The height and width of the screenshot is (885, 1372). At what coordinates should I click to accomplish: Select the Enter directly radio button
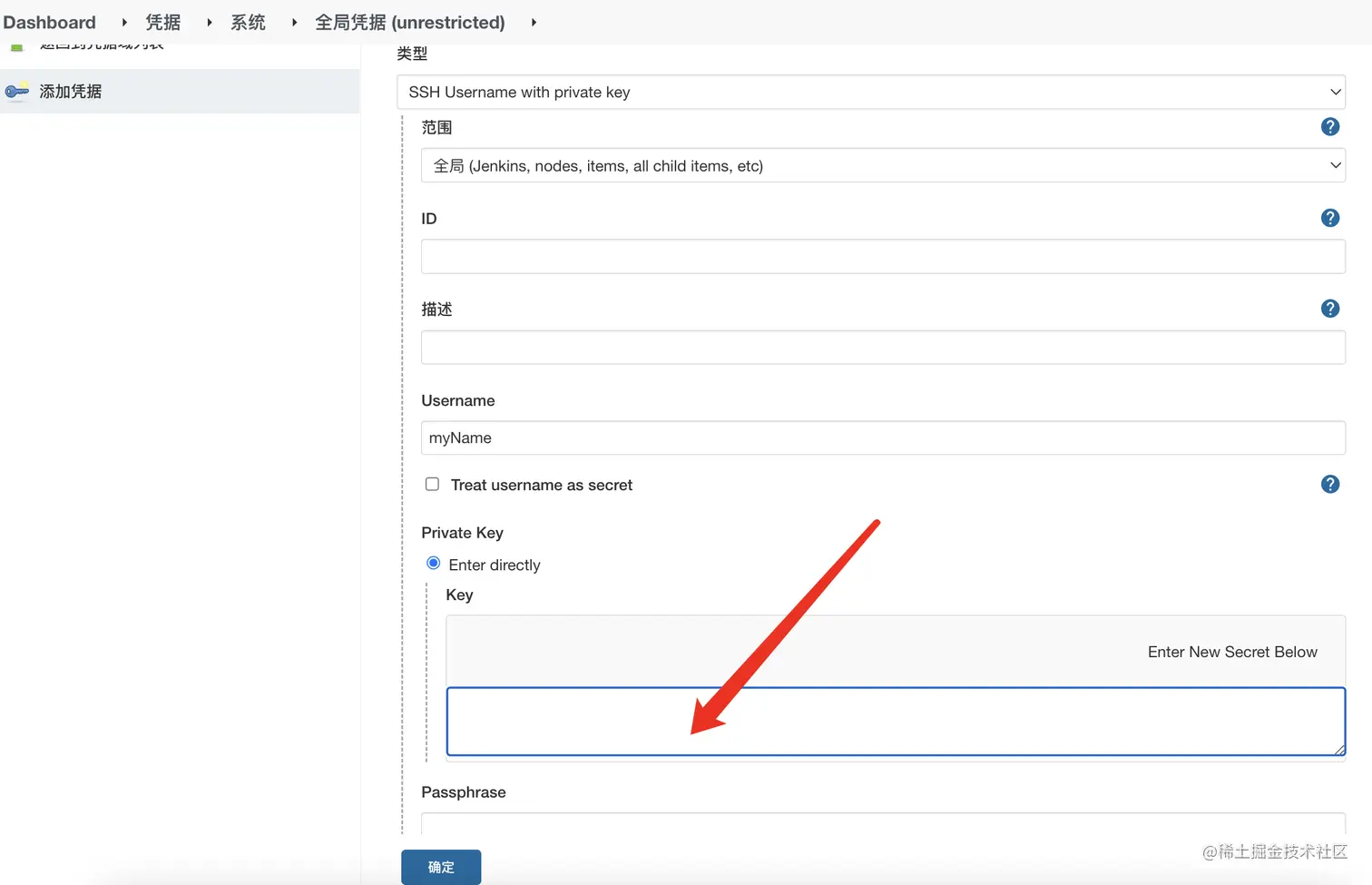pyautogui.click(x=434, y=564)
